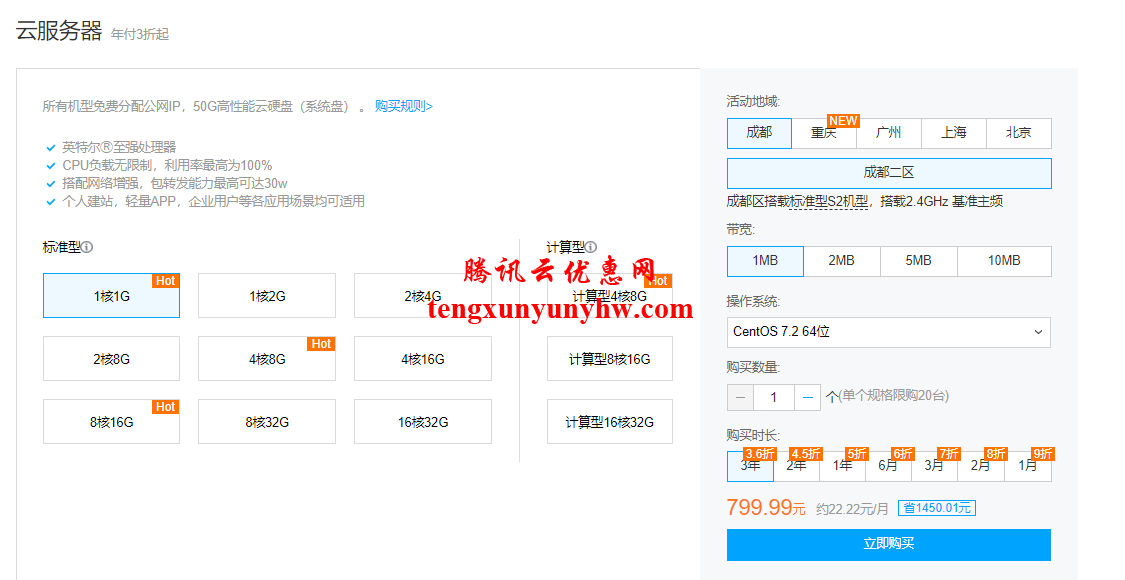Set bandwidth to 2MB
The image size is (1125, 580).
(x=842, y=261)
